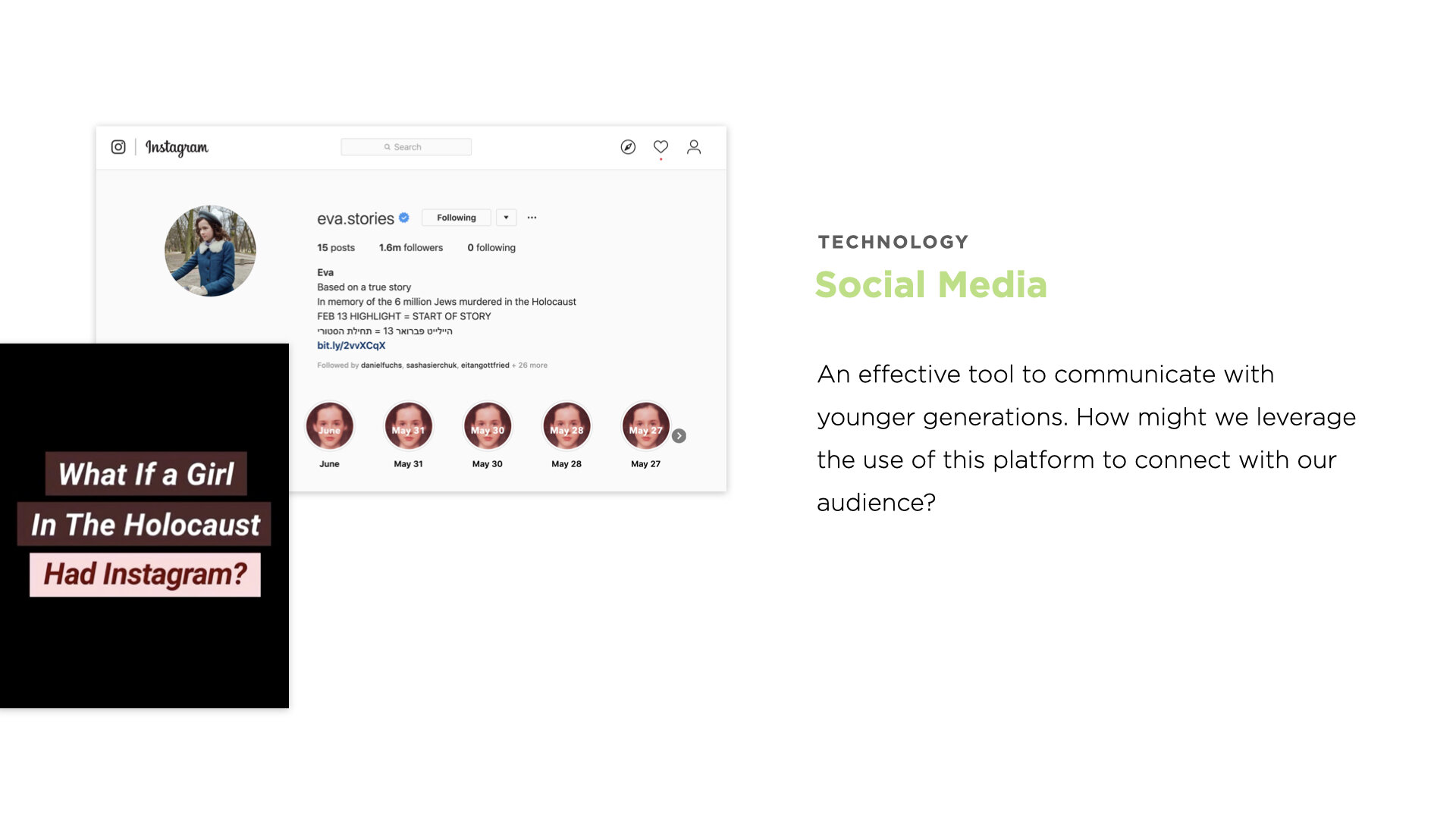Open danielfuchs follower profile
The height and width of the screenshot is (819, 1456).
point(381,366)
